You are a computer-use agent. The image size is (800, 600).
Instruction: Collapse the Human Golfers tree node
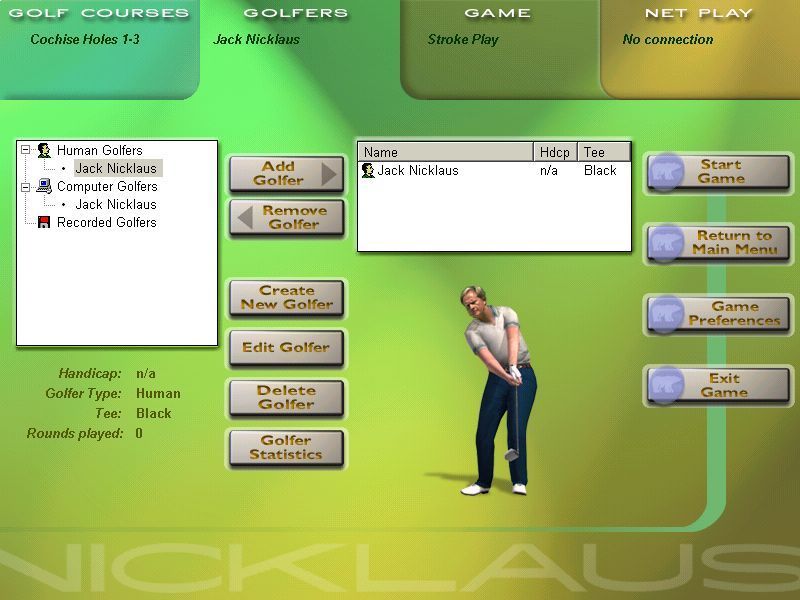[x=26, y=150]
